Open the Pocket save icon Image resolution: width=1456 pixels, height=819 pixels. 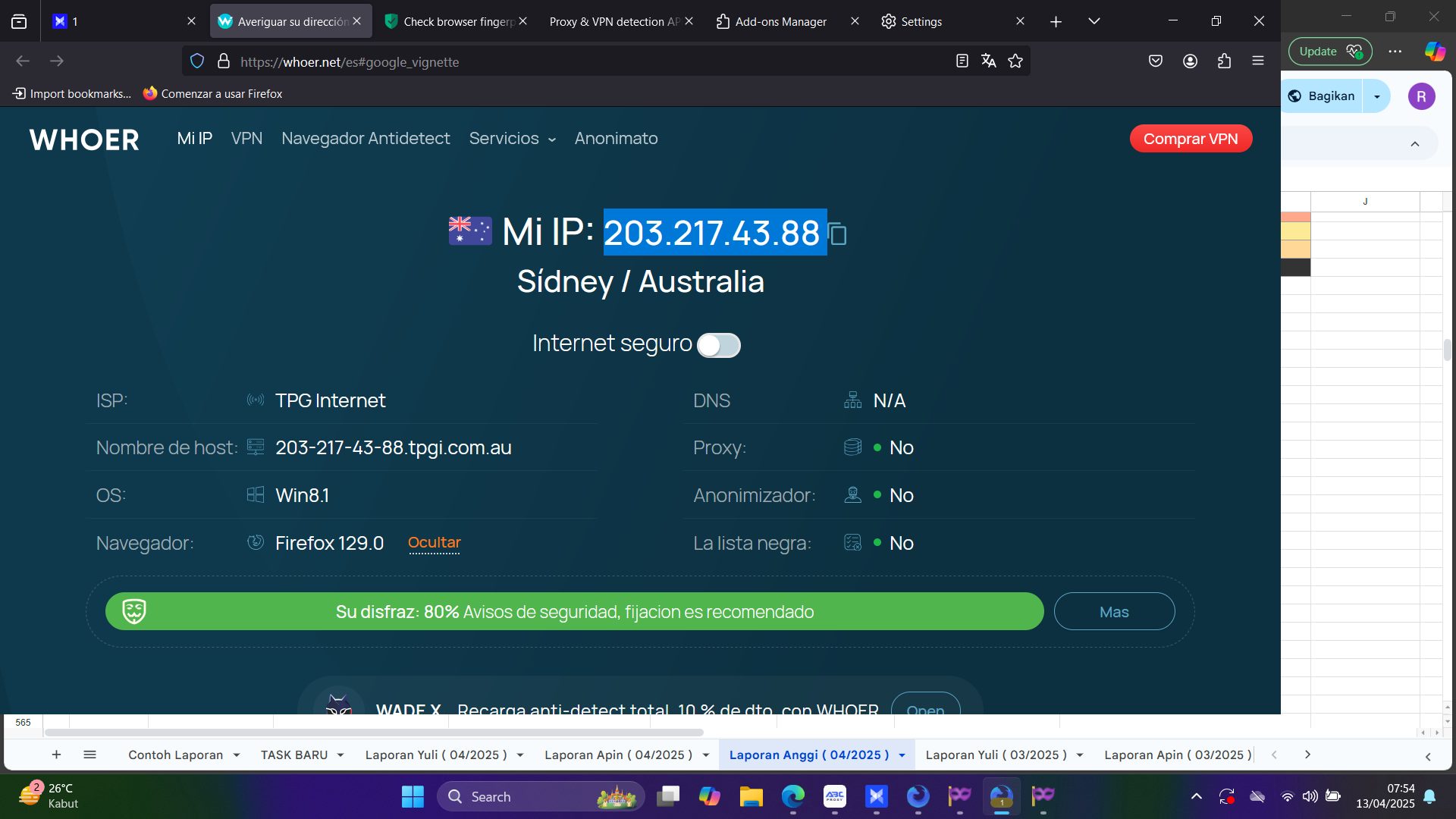pos(1156,61)
